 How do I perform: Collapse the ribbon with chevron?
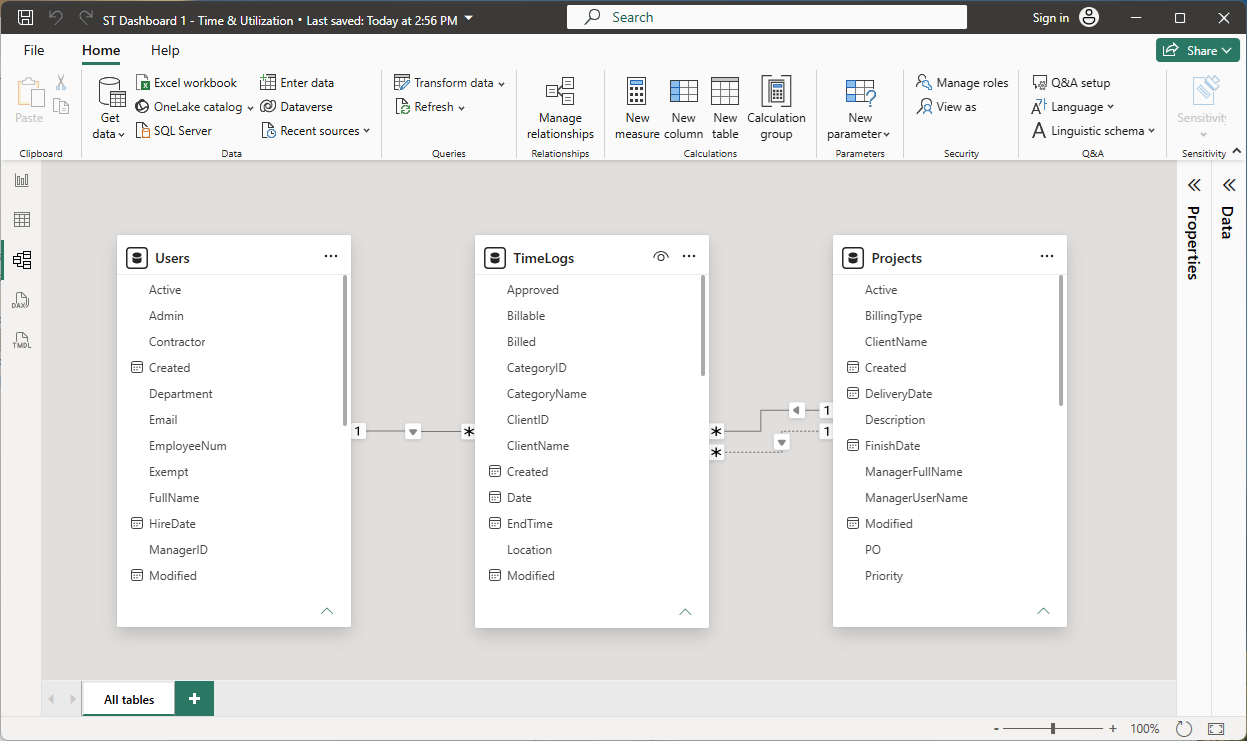pos(1237,152)
